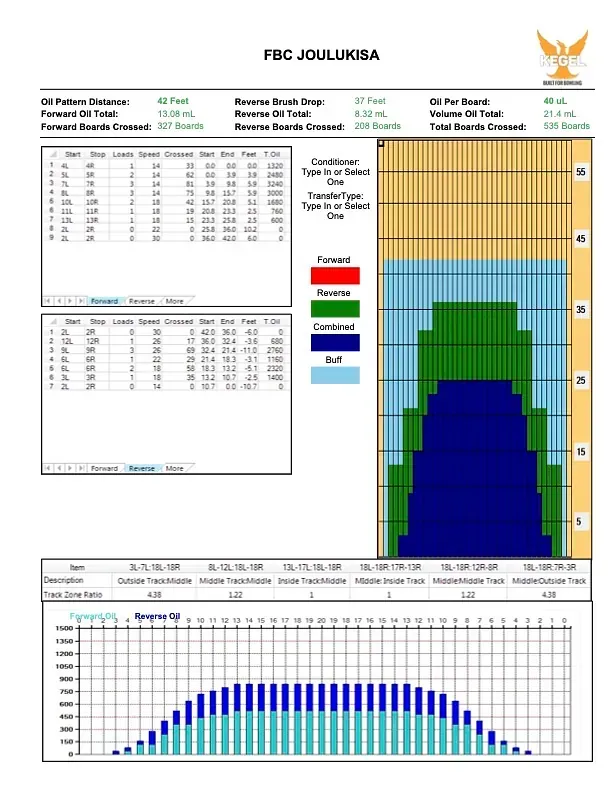Click first-sheet arrow in upper table

(x=47, y=300)
